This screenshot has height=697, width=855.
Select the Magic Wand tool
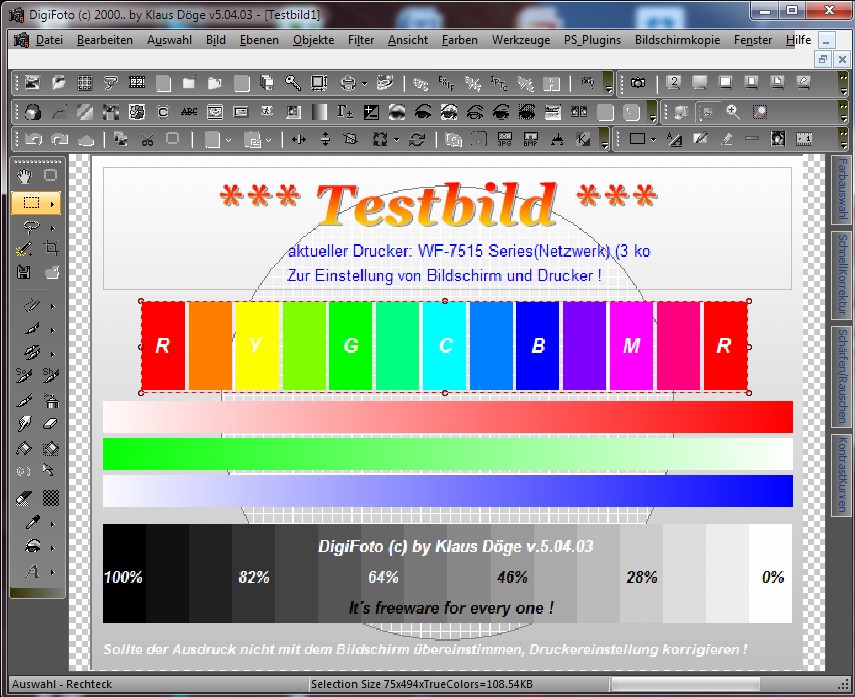pyautogui.click(x=24, y=249)
